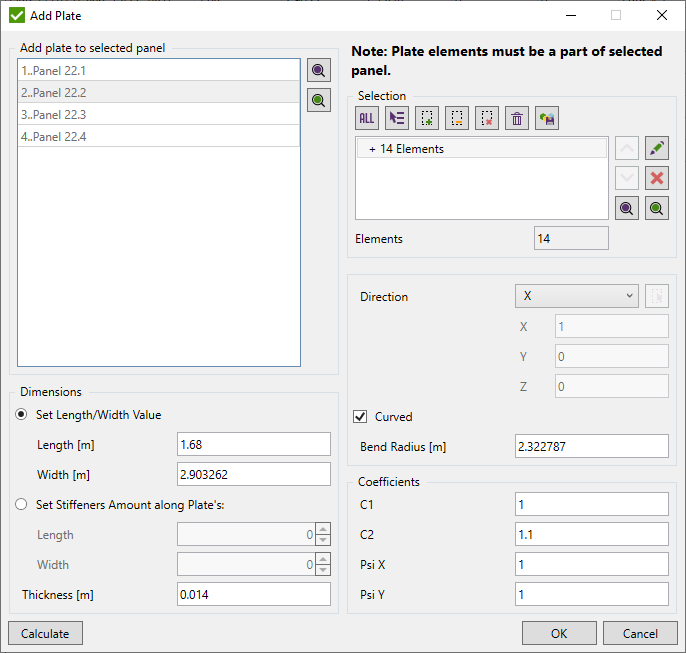This screenshot has width=686, height=653.
Task: Click the purple magnifier beside the panel list
Action: (x=318, y=70)
